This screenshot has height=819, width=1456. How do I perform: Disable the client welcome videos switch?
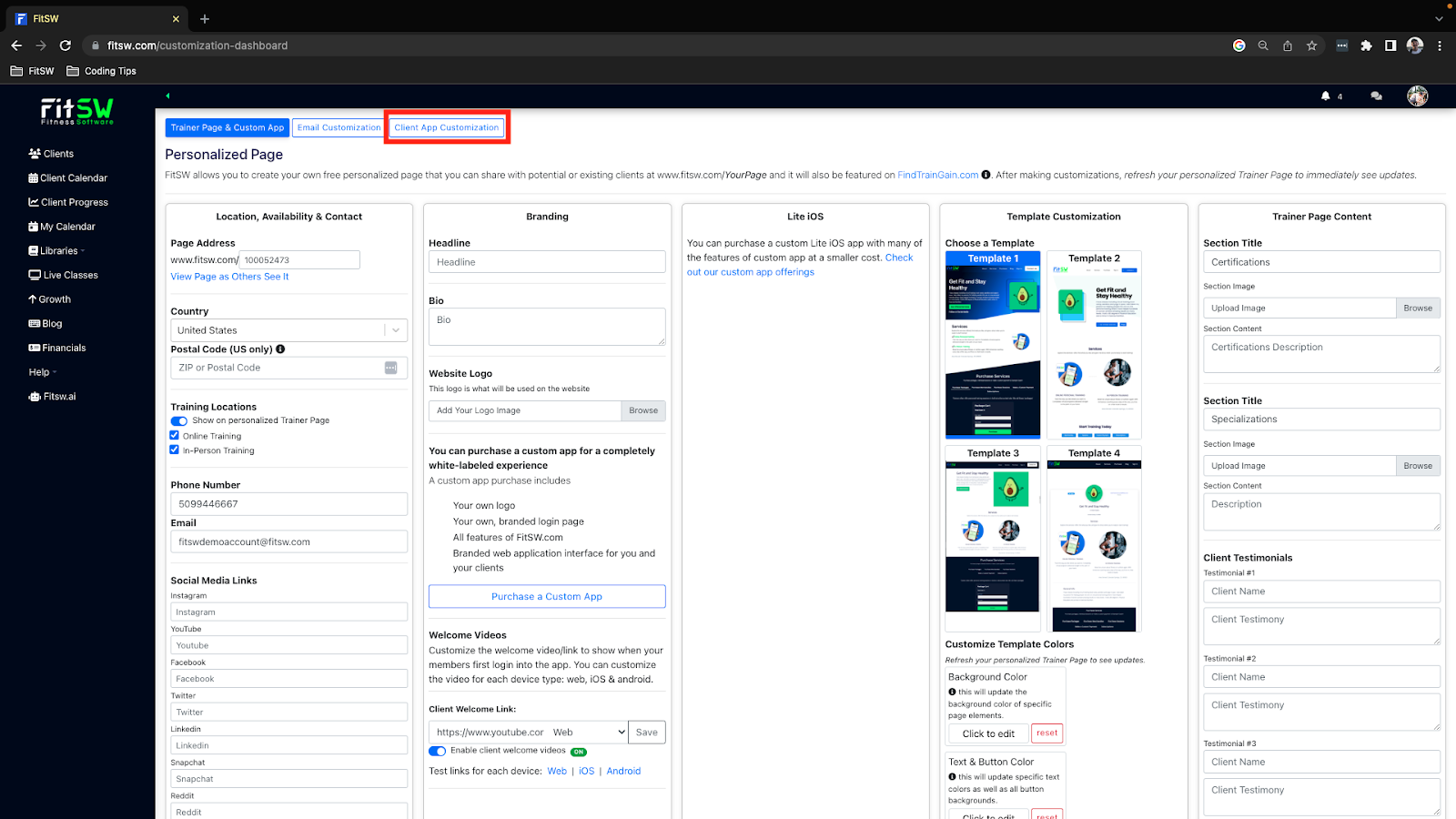(438, 752)
